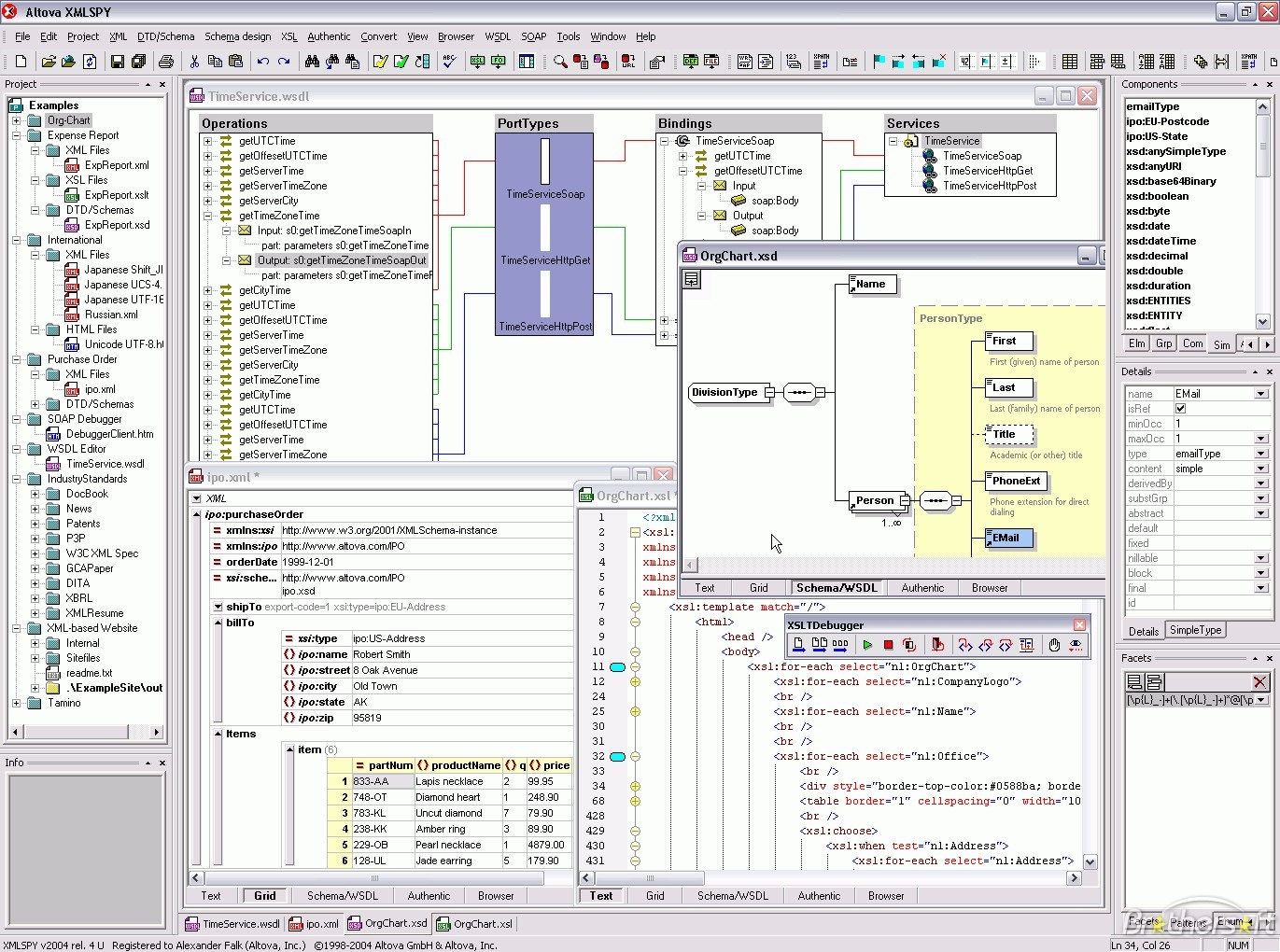Restart the XSLT debugger
This screenshot has width=1280, height=952.
pos(910,645)
